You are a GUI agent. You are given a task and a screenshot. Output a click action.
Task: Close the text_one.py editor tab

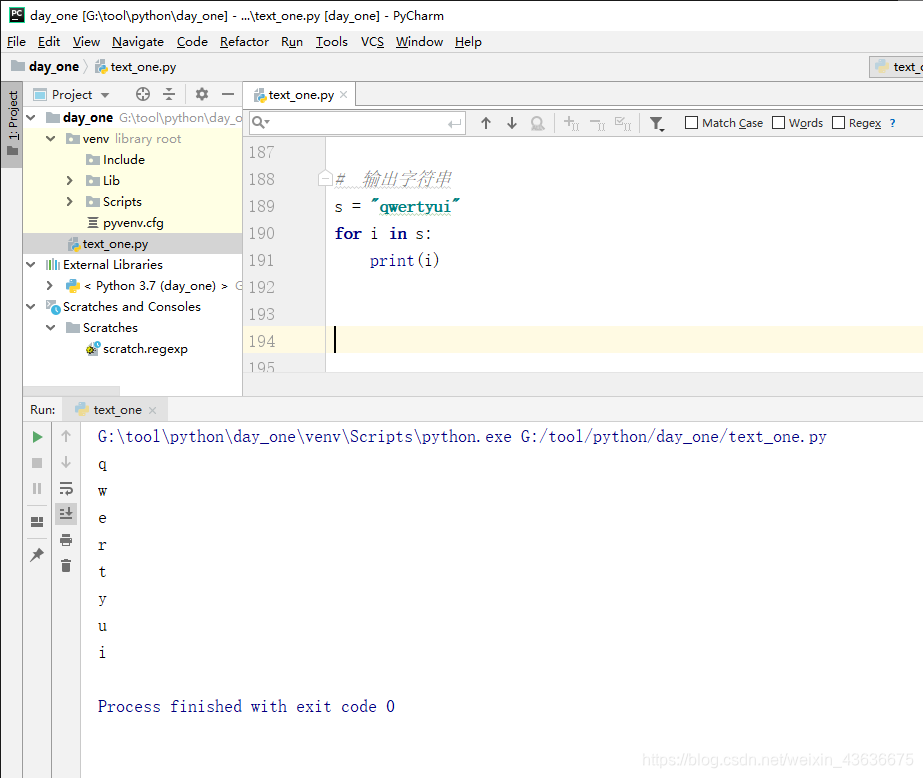coord(344,95)
